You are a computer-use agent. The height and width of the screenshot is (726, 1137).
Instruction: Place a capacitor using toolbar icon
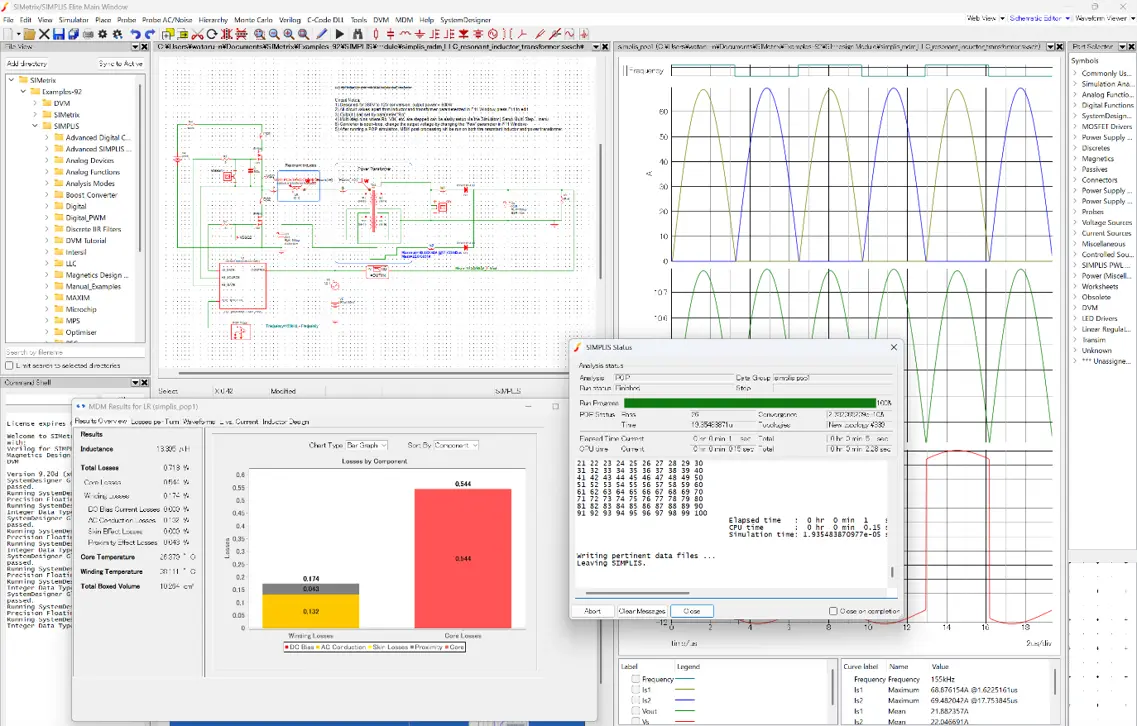[390, 34]
